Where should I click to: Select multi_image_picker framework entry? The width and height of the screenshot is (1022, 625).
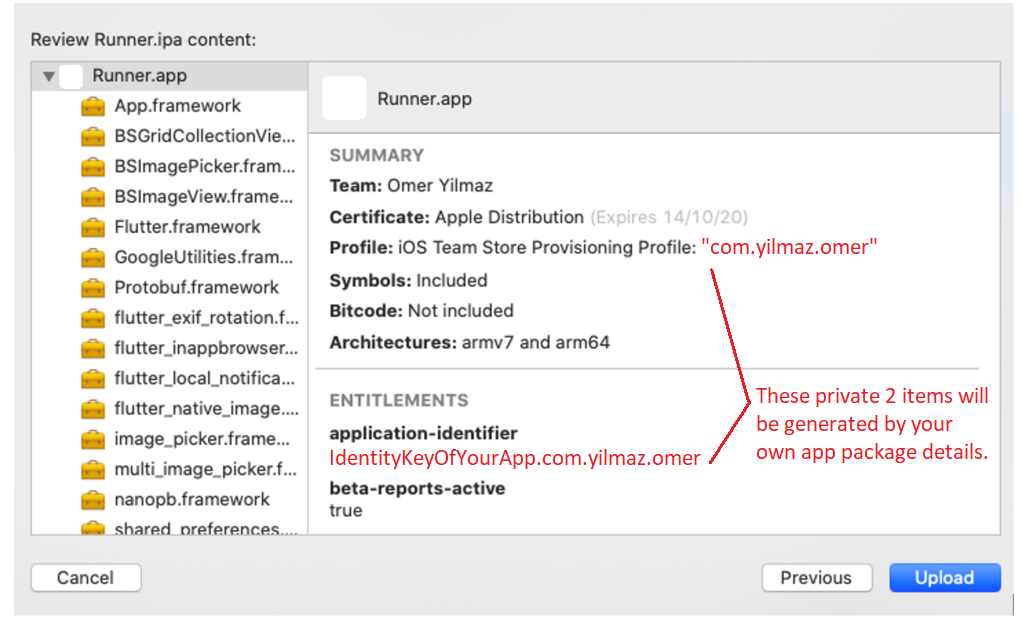pos(205,469)
